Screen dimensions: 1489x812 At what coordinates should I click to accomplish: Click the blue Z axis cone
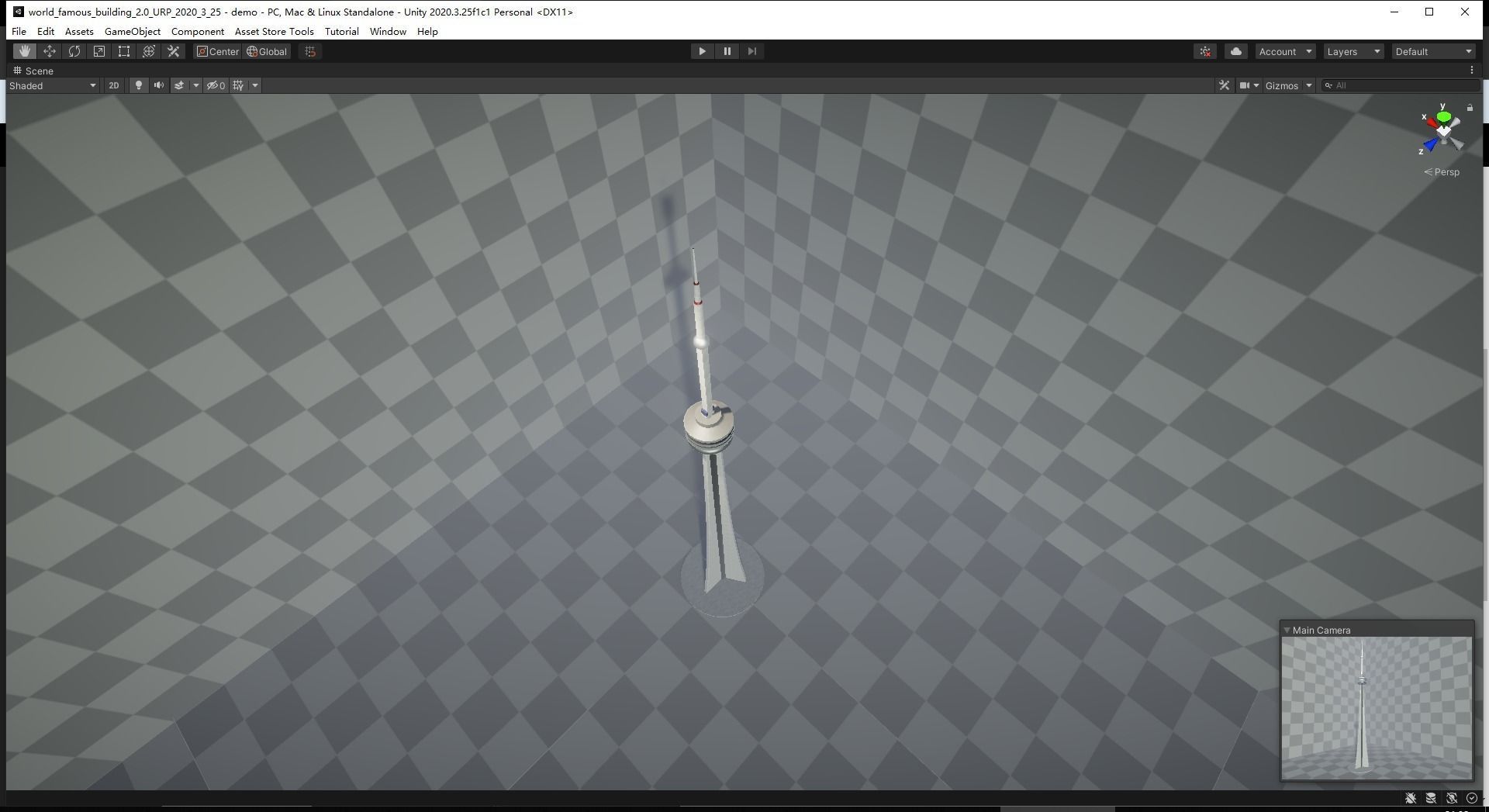tap(1431, 143)
